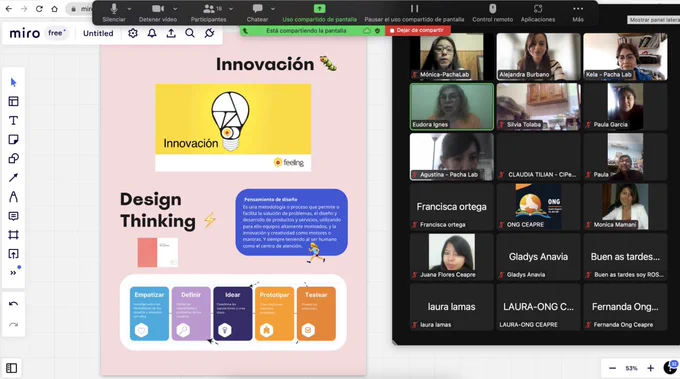This screenshot has width=680, height=379.
Task: Select the small pink slide thumbnail
Action: pos(158,252)
